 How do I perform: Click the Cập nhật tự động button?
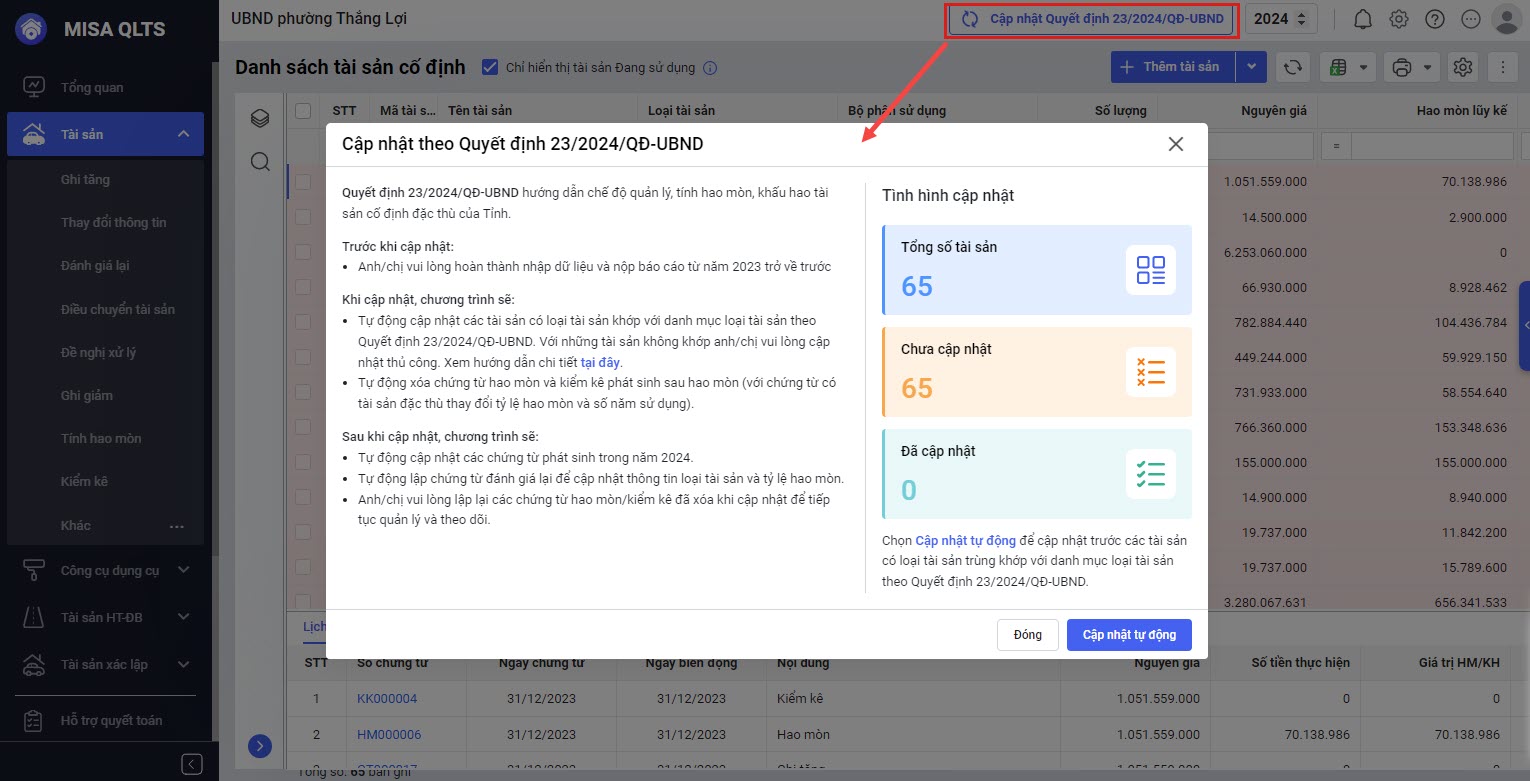coord(1129,635)
